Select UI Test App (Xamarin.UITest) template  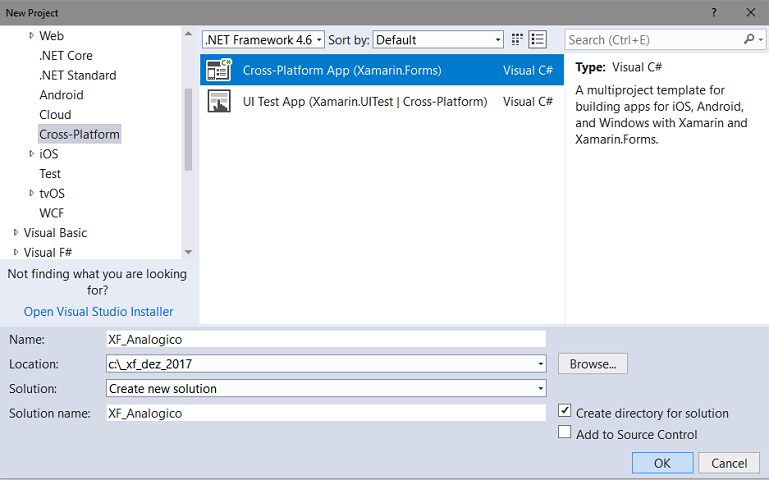pos(382,101)
